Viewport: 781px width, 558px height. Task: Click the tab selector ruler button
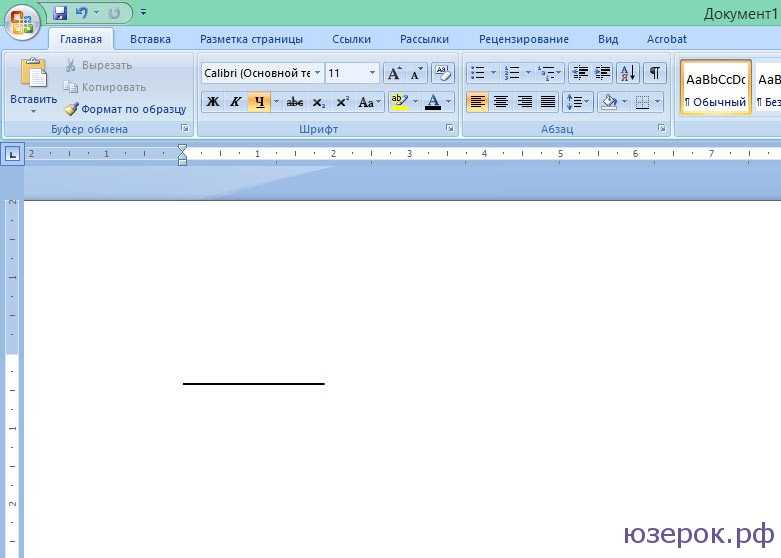(12, 154)
